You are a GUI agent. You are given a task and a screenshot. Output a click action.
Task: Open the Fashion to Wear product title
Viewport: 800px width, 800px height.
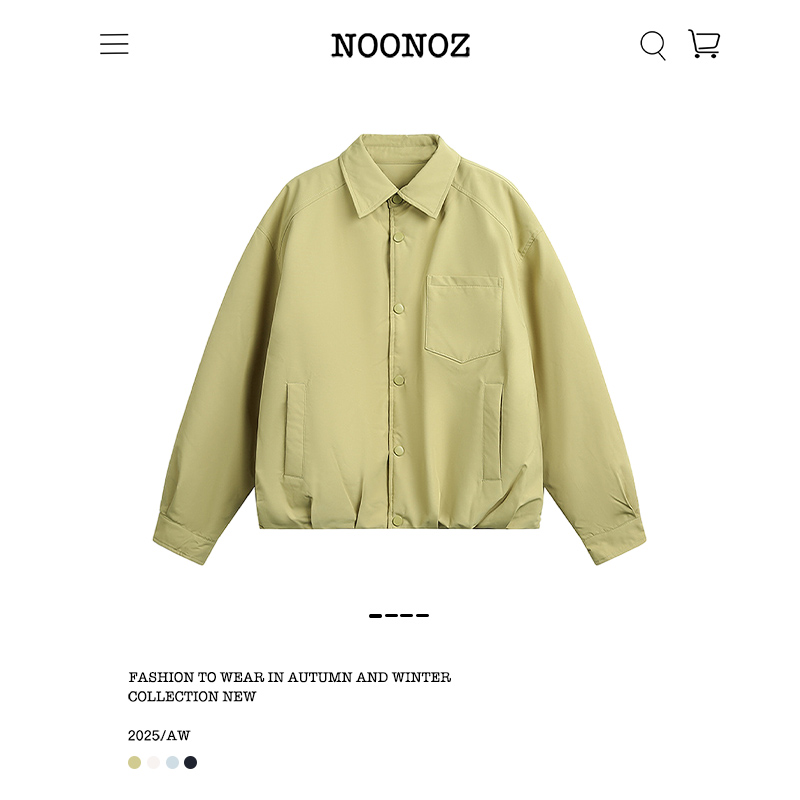(289, 687)
